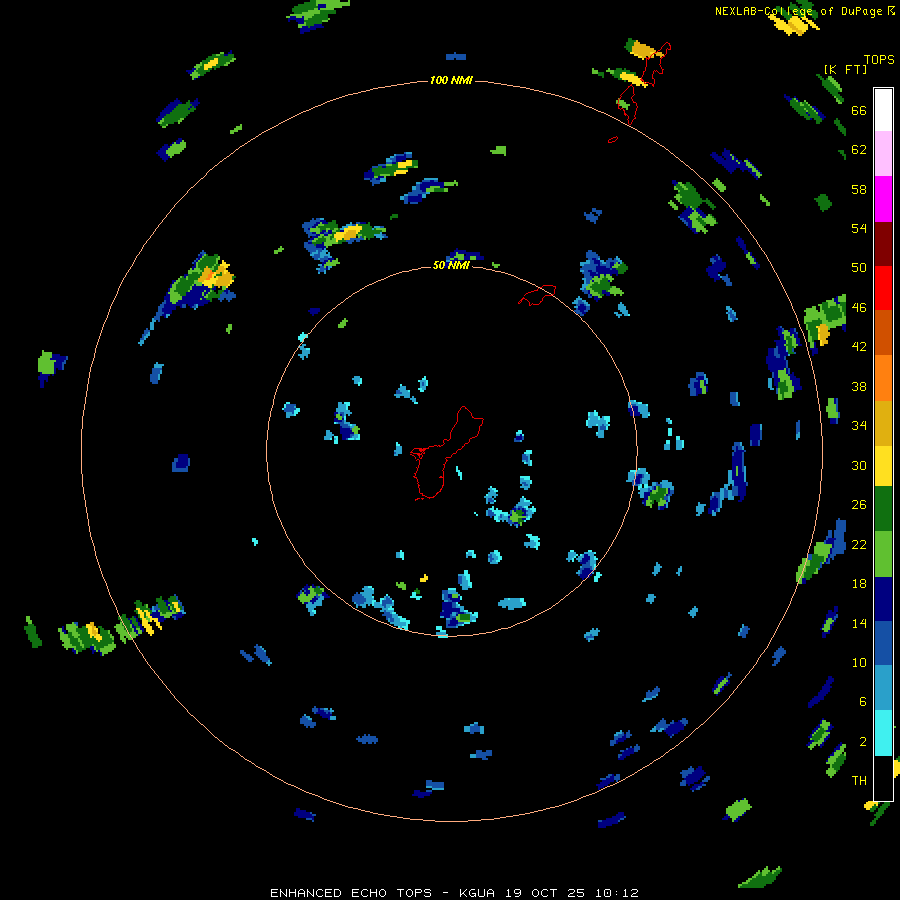Click the "19 OCT 25" date in the caption
Viewport: 900px width, 900px height.
click(x=545, y=893)
